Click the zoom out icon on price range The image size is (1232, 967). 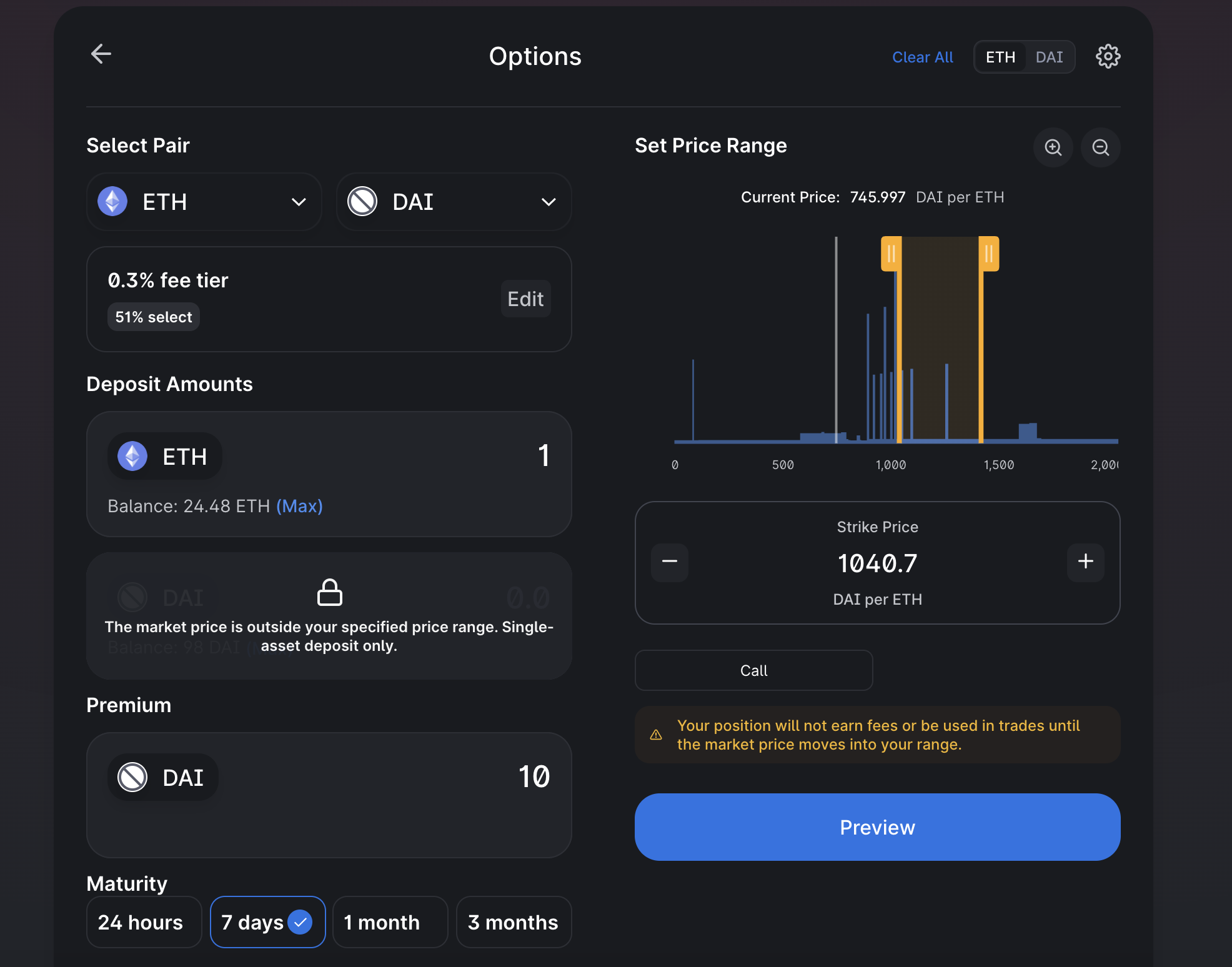click(x=1101, y=147)
